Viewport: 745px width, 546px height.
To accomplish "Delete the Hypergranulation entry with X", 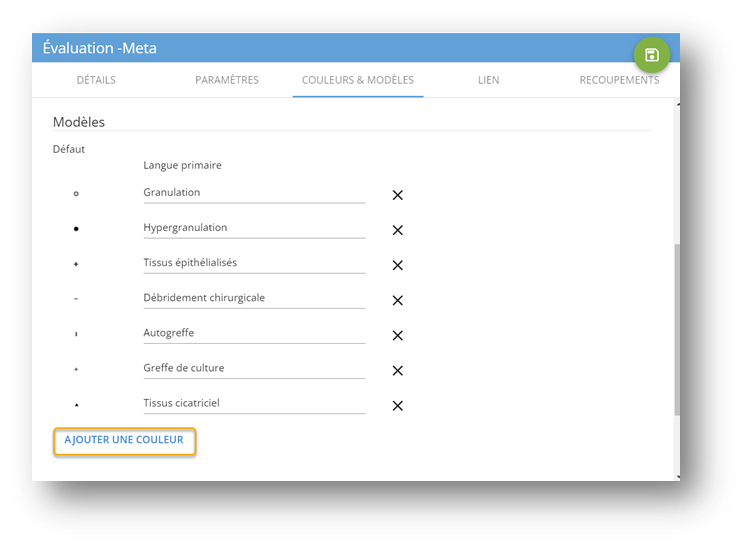I will point(397,230).
